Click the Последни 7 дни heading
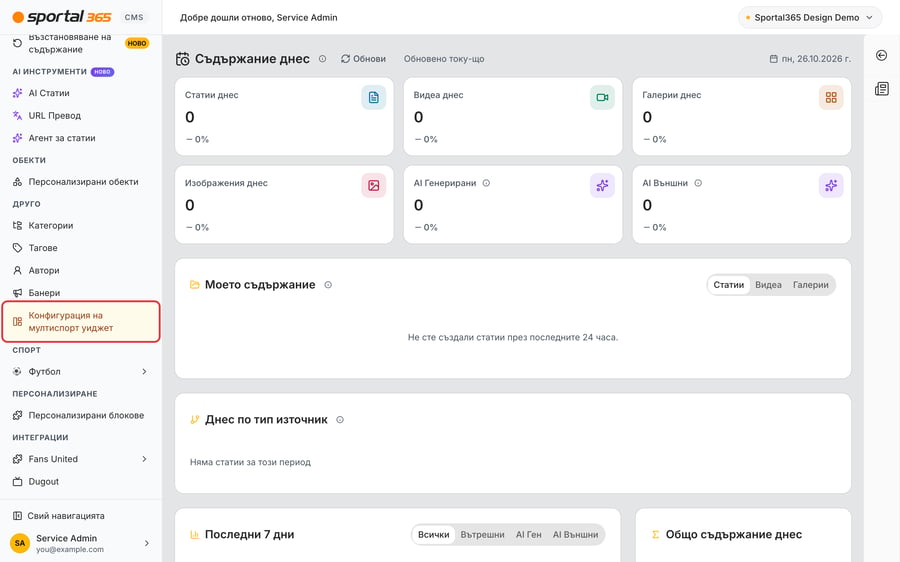This screenshot has width=900, height=562. 250,534
